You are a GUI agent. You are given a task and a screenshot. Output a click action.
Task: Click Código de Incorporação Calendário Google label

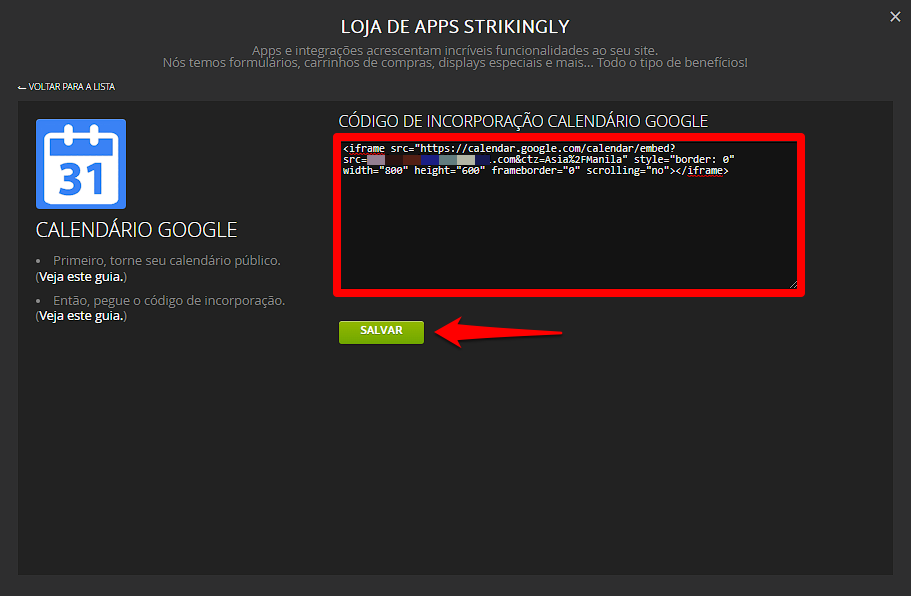[x=523, y=121]
